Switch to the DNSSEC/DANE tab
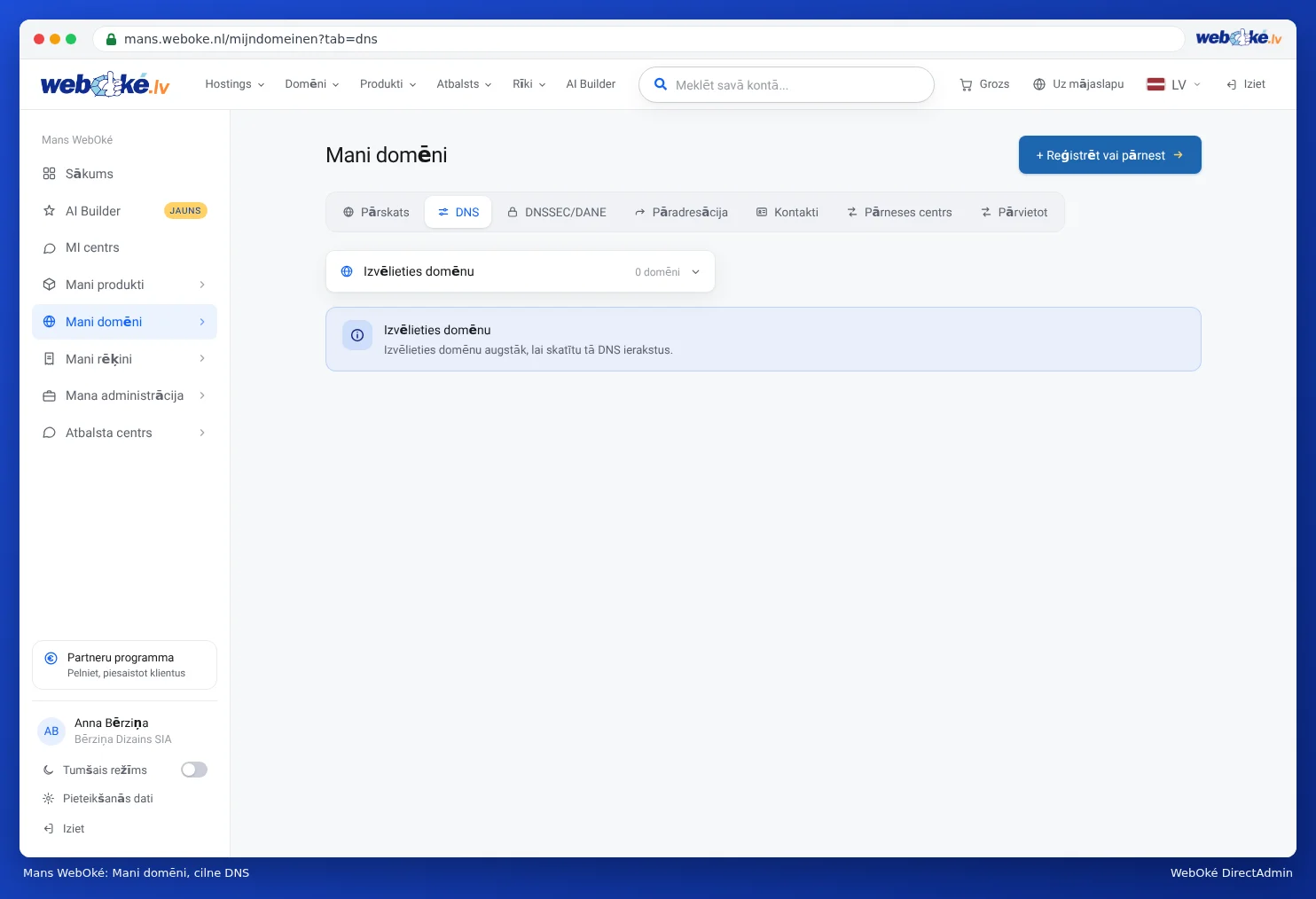This screenshot has height=899, width=1316. click(x=557, y=212)
